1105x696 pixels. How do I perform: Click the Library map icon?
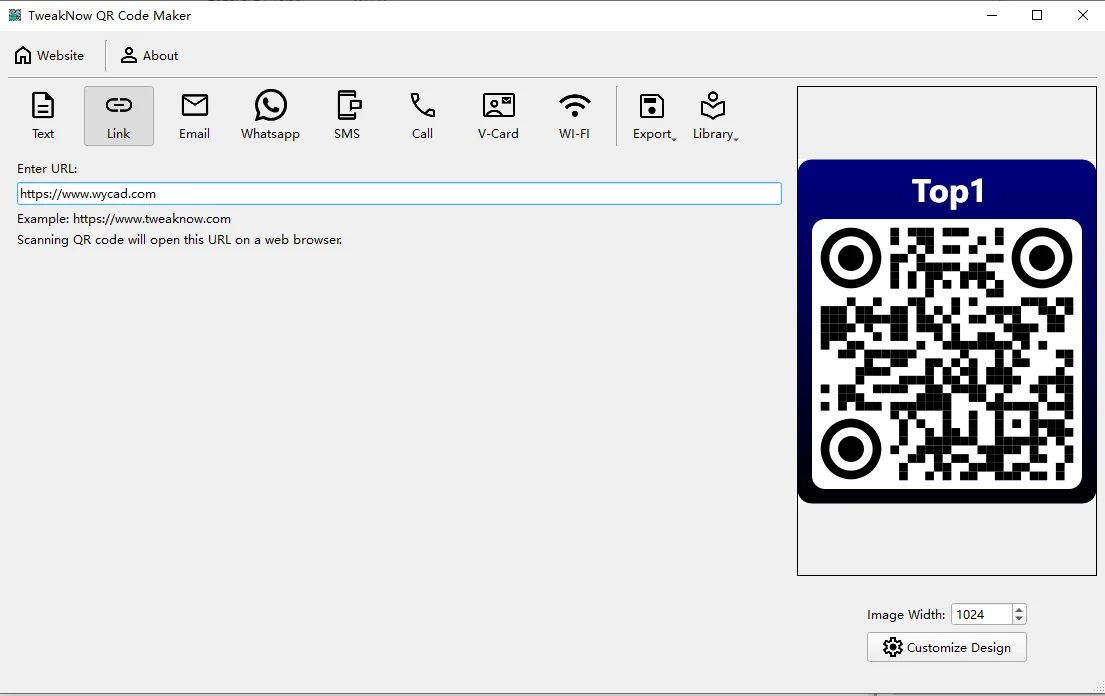click(x=713, y=105)
